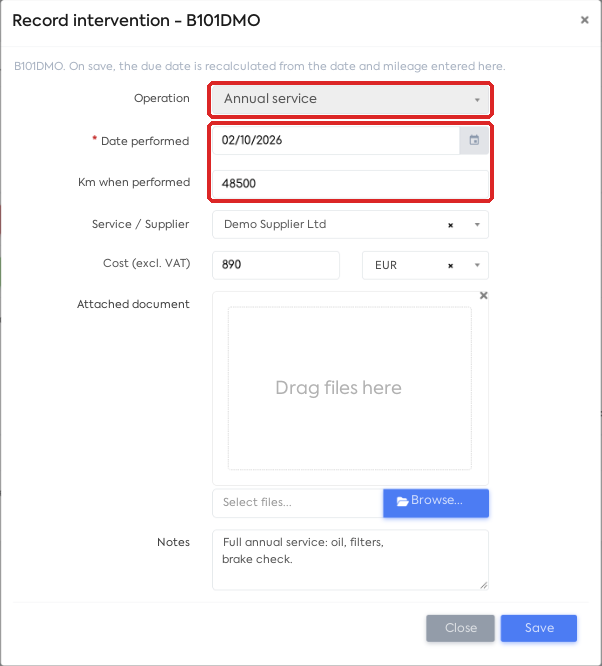
Task: Open the calendar picker for Date performed
Action: coord(474,140)
